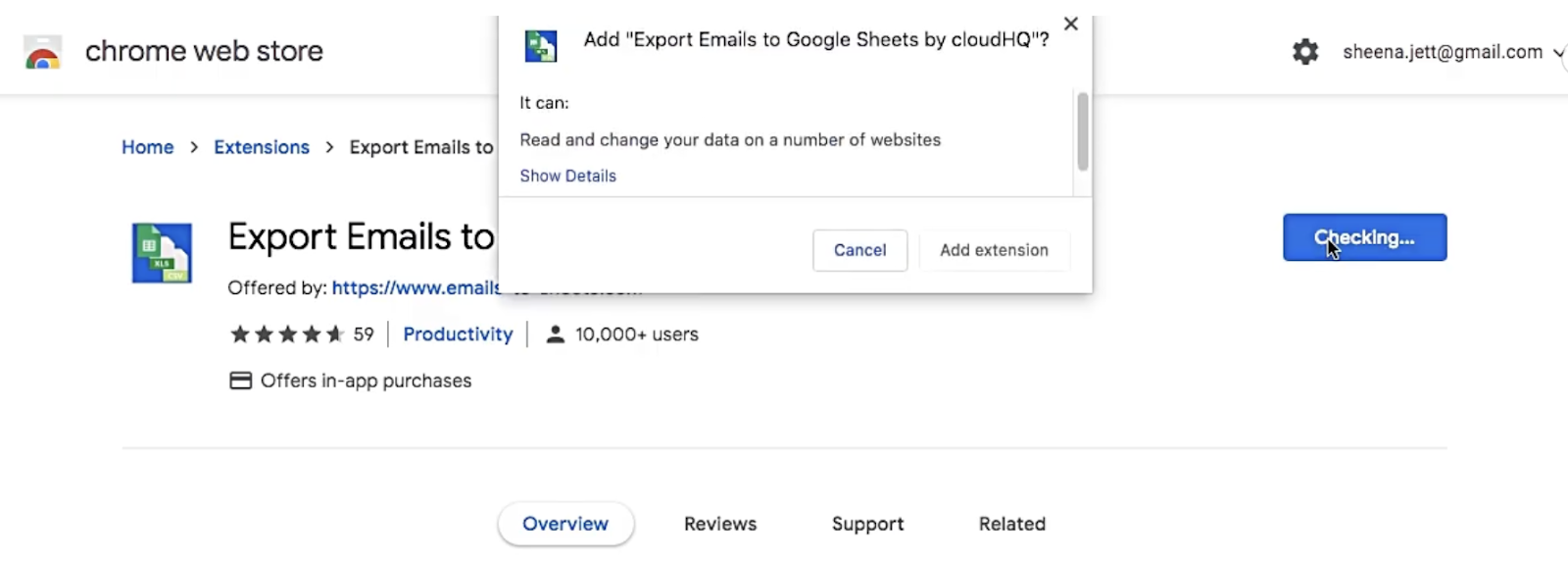Select the Support tab
This screenshot has width=1568, height=564.
point(867,524)
